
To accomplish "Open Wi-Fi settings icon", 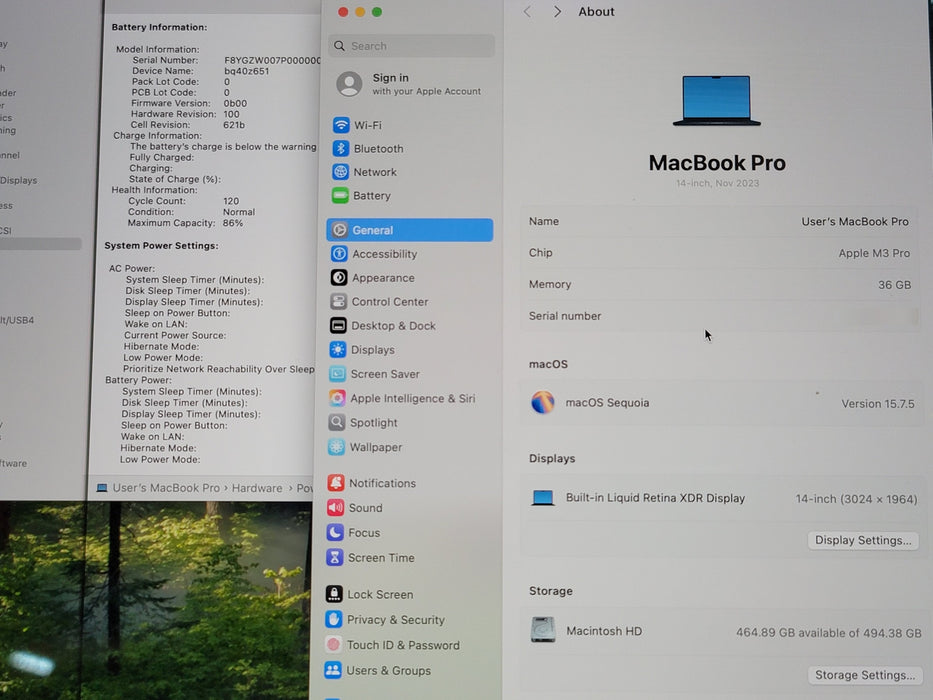I will (341, 125).
